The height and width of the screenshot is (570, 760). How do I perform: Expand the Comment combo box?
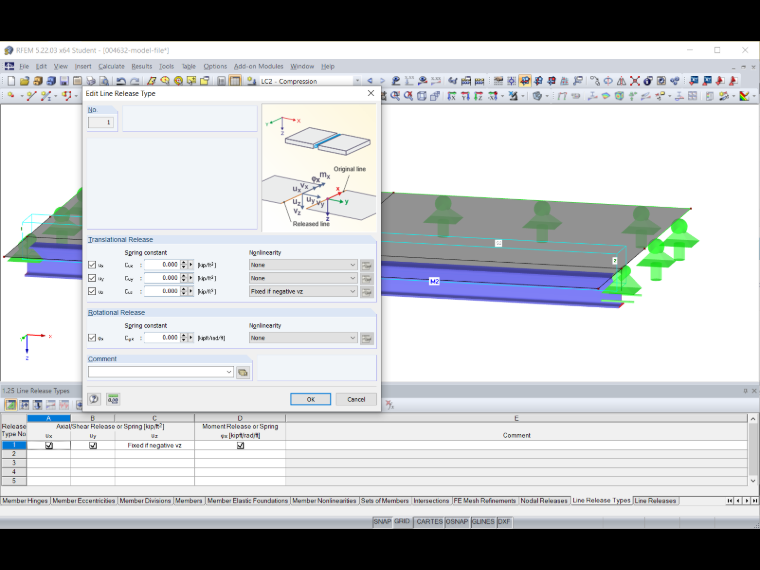[229, 372]
